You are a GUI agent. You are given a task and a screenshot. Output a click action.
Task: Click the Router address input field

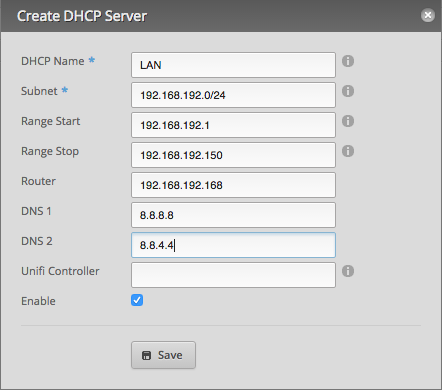233,185
